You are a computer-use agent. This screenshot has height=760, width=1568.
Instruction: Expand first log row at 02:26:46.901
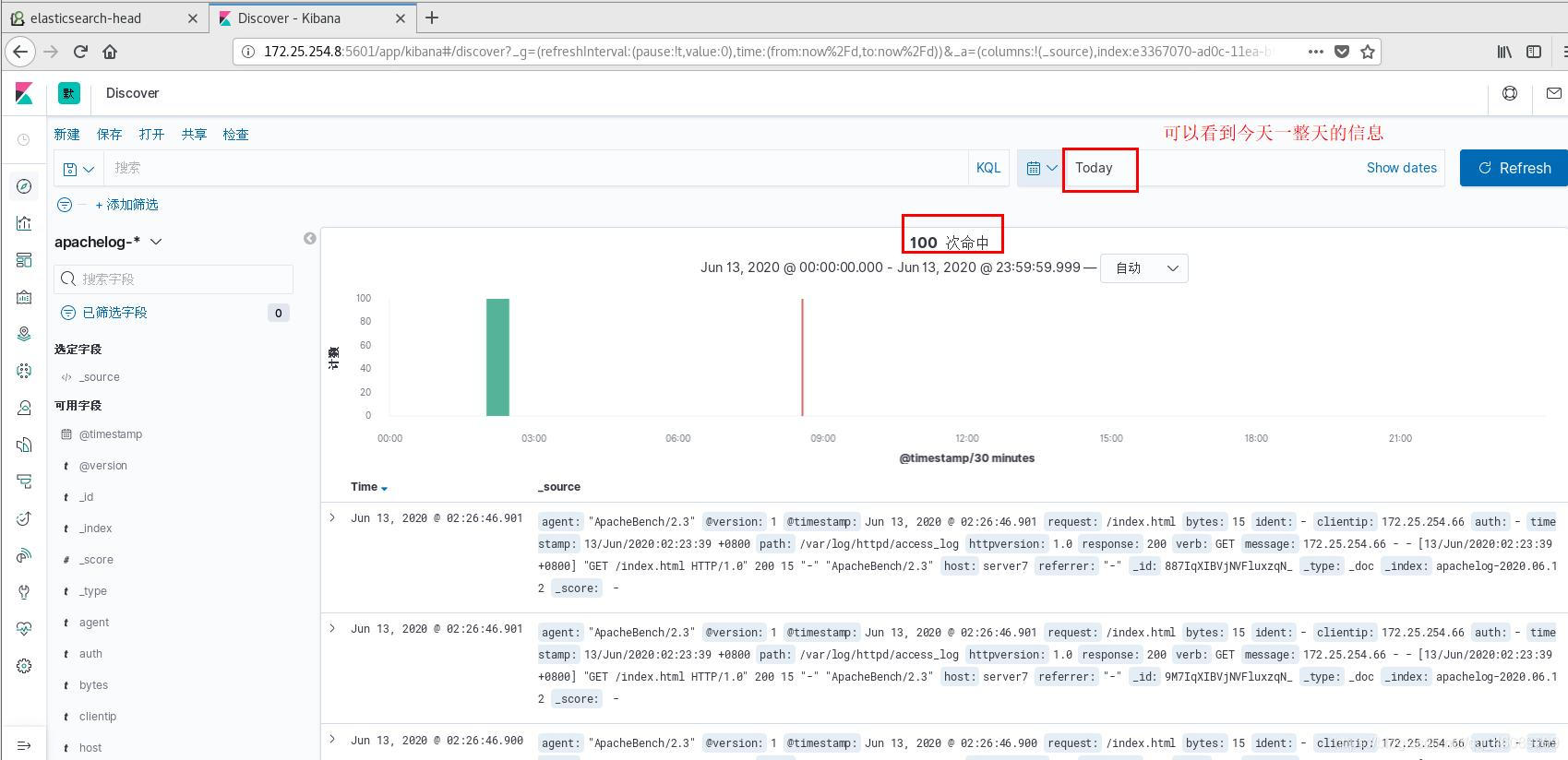pyautogui.click(x=332, y=518)
